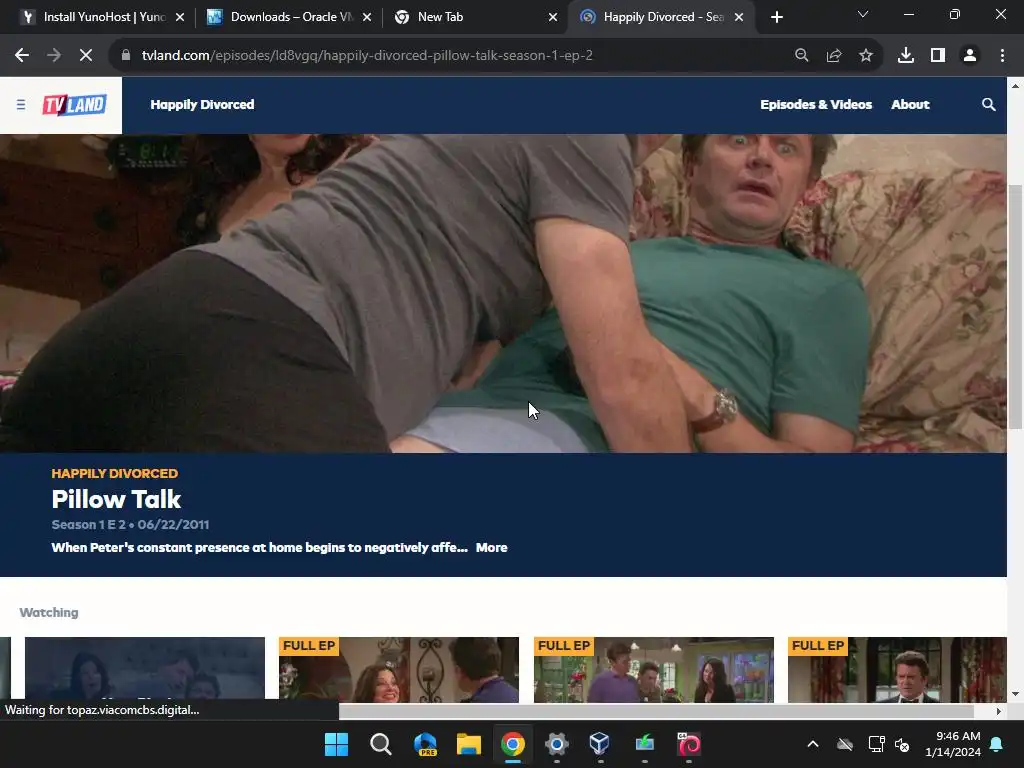
Task: Open the Settings gear taskbar icon
Action: [556, 744]
